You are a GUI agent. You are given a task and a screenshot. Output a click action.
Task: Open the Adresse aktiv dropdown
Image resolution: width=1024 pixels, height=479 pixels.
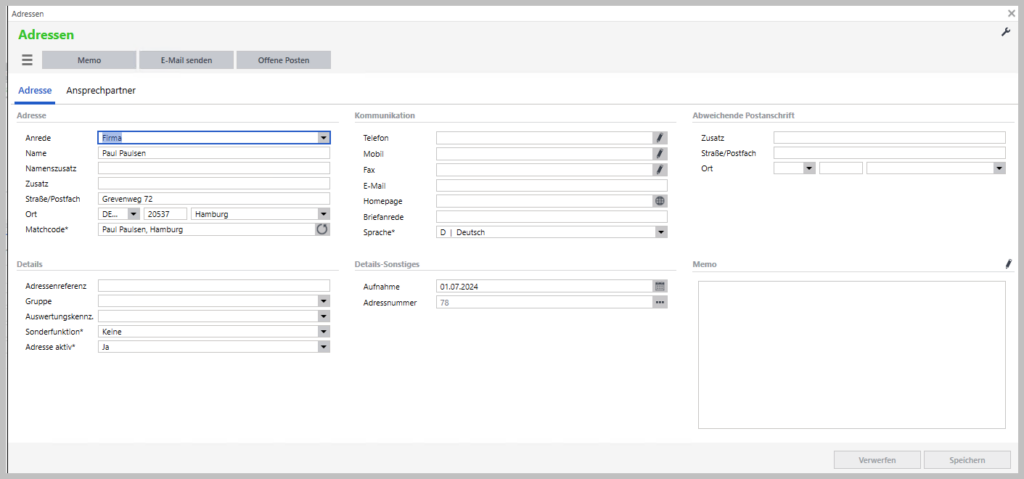pos(323,347)
